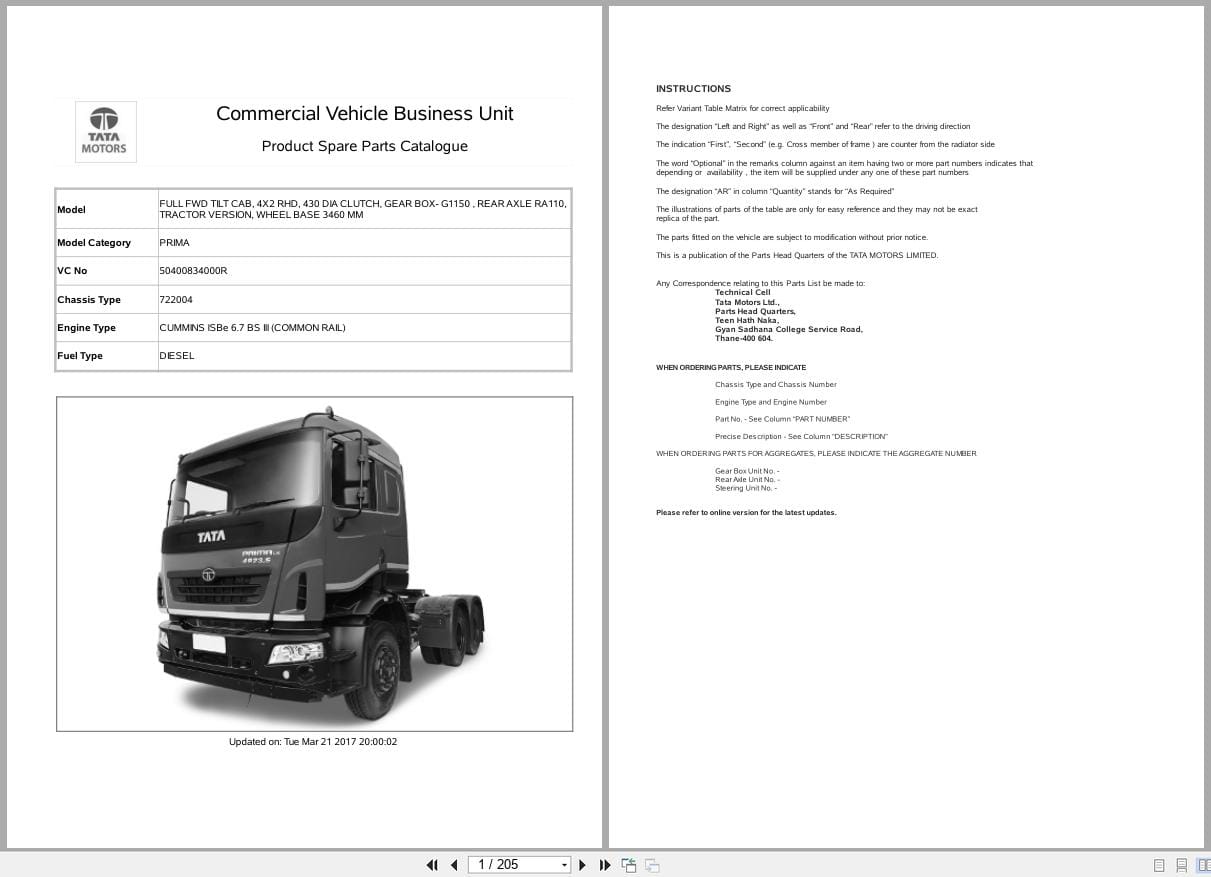Image resolution: width=1211 pixels, height=877 pixels.
Task: Click the 'Model' row label
Action: click(71, 210)
